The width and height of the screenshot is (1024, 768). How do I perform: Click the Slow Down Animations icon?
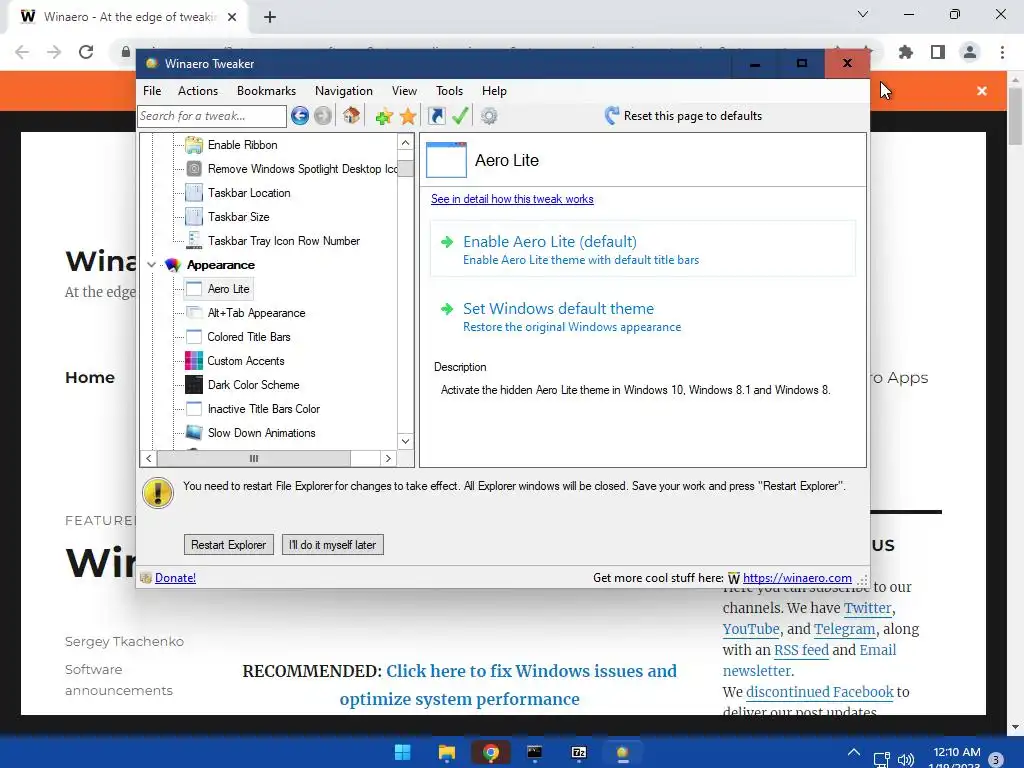[194, 433]
